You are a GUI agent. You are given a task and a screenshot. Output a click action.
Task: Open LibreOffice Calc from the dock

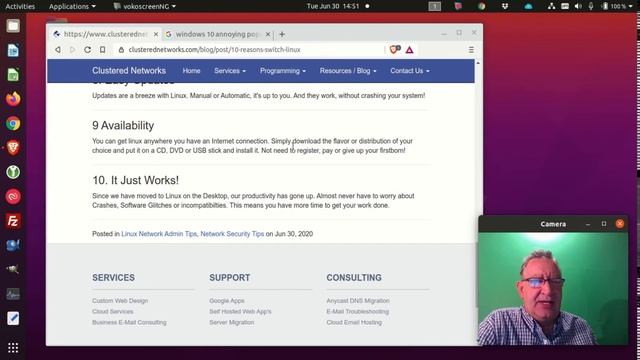(13, 75)
